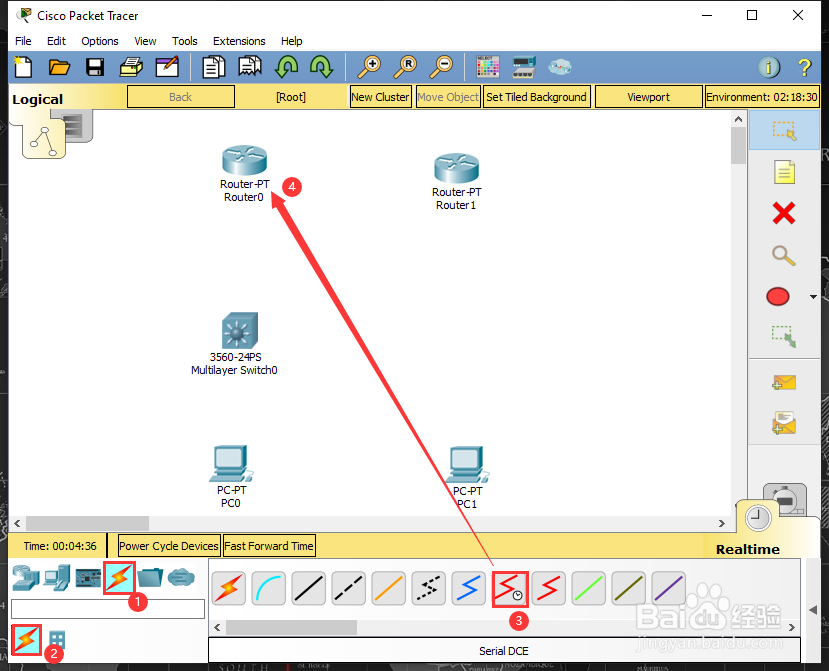Select the Copper Straight-Through cable
This screenshot has height=671, width=829.
click(309, 589)
